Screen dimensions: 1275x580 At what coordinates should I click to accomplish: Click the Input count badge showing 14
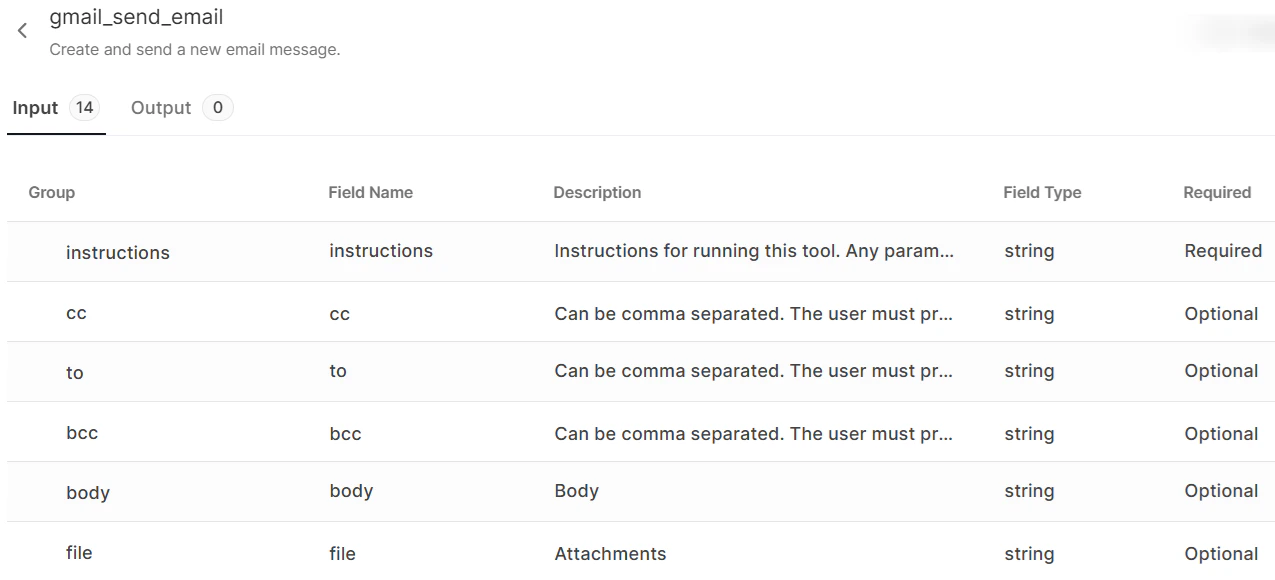pos(84,107)
